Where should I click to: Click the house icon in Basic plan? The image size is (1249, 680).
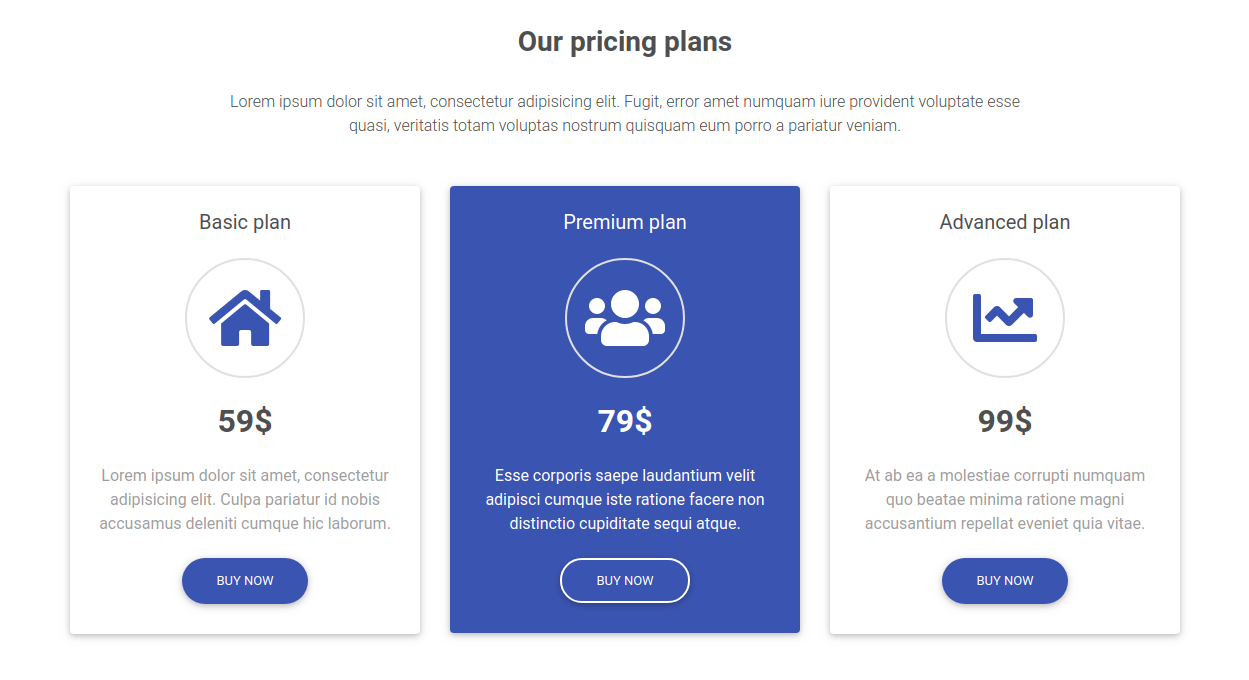tap(245, 318)
